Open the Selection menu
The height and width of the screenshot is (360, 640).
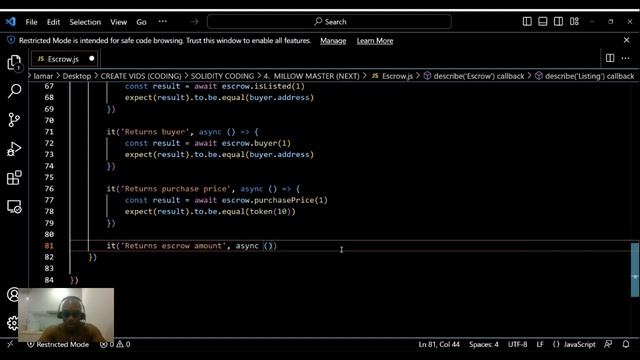[85, 22]
